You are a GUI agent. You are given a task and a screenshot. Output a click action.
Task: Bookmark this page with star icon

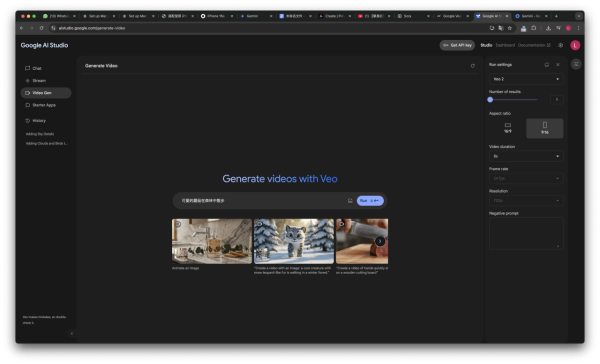coord(510,28)
